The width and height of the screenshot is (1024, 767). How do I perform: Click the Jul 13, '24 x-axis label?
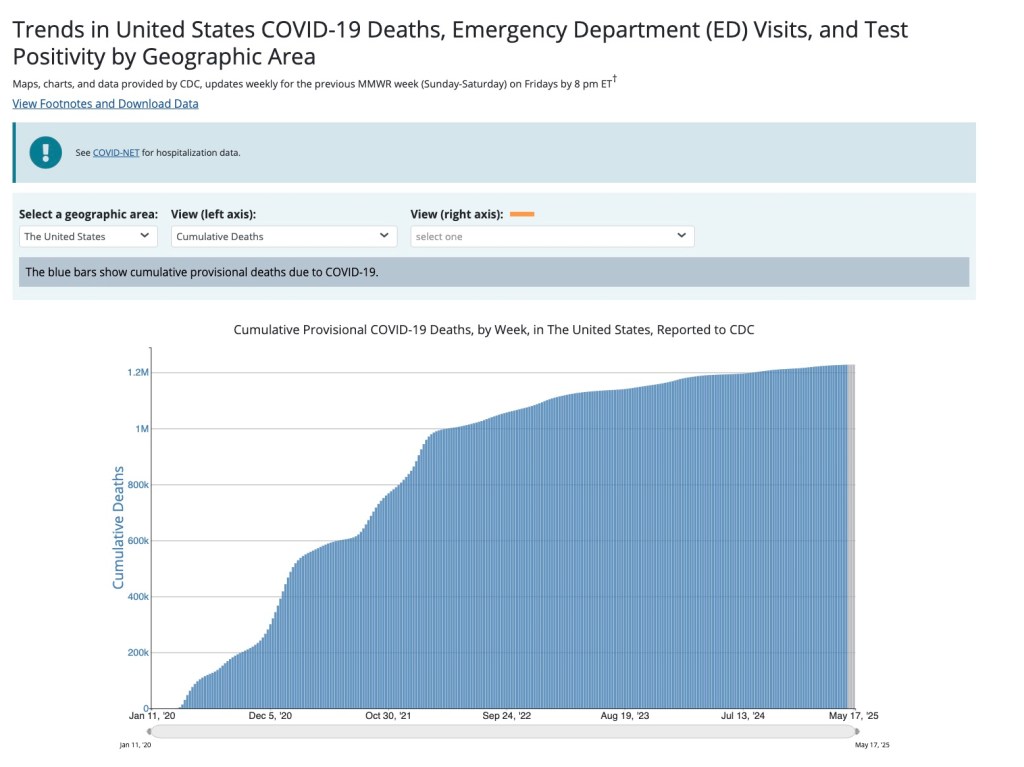tap(743, 716)
